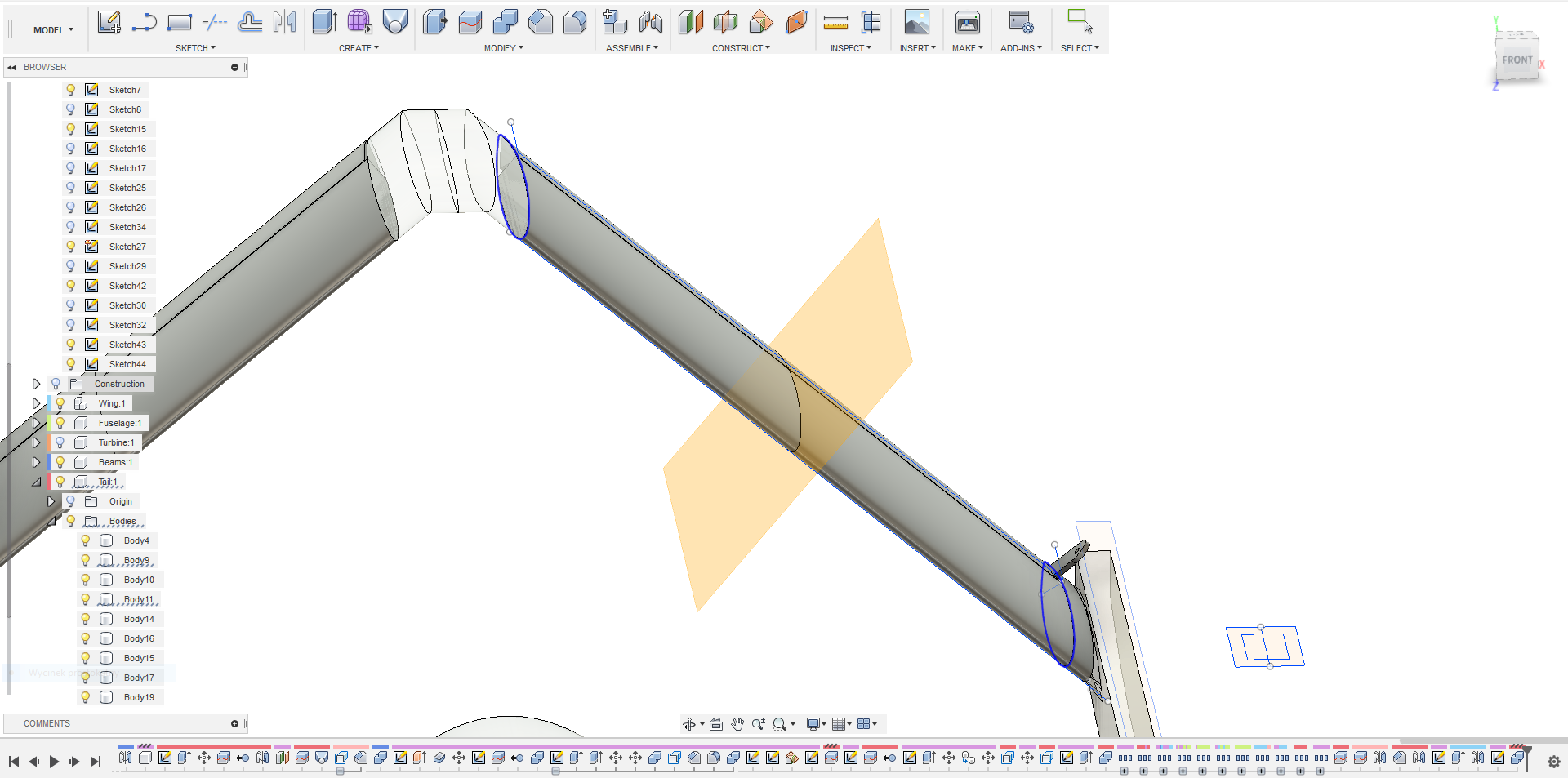Open the INSPECT menu
This screenshot has width=1568, height=778.
coord(850,48)
